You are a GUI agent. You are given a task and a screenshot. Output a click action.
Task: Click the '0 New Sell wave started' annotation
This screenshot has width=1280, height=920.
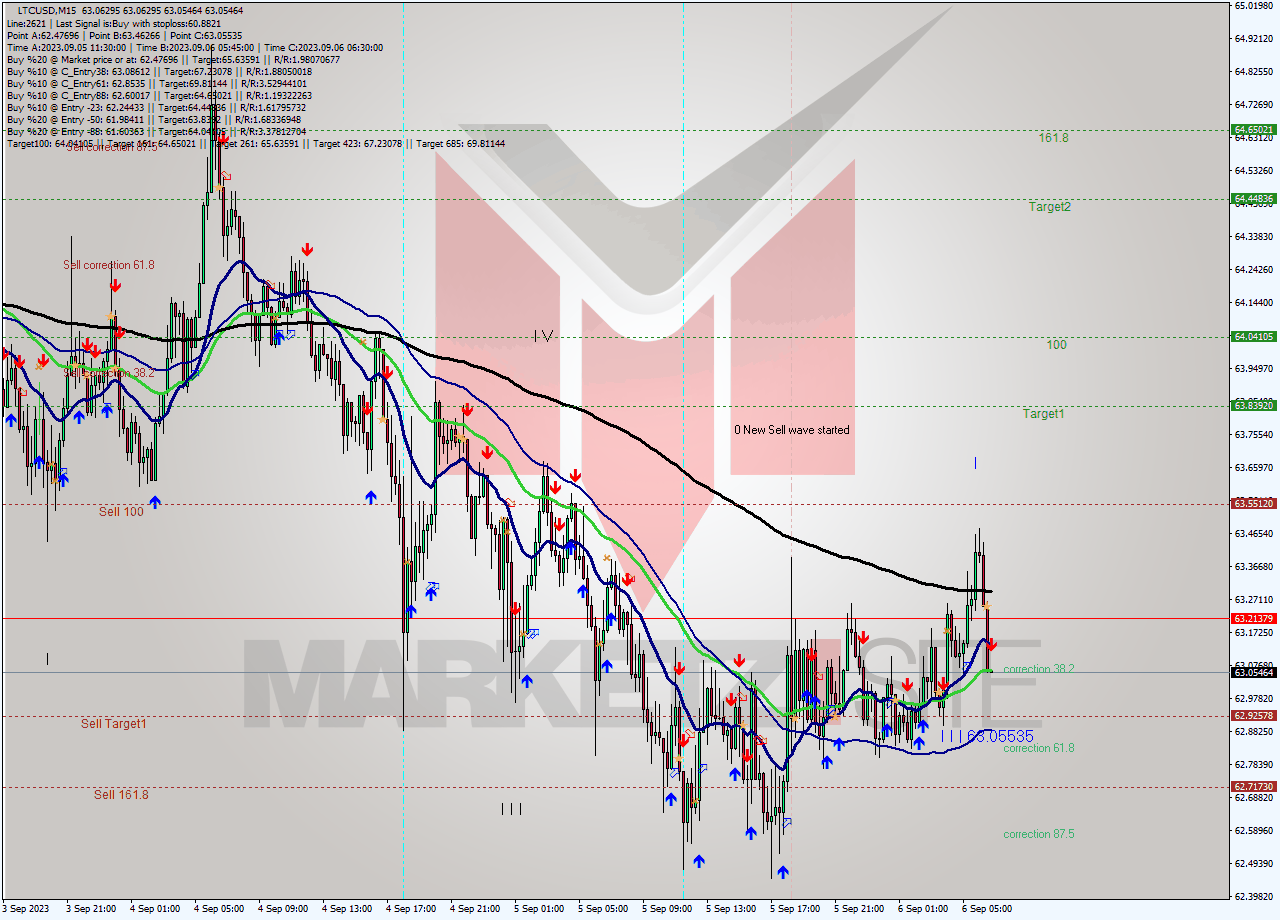[x=792, y=430]
